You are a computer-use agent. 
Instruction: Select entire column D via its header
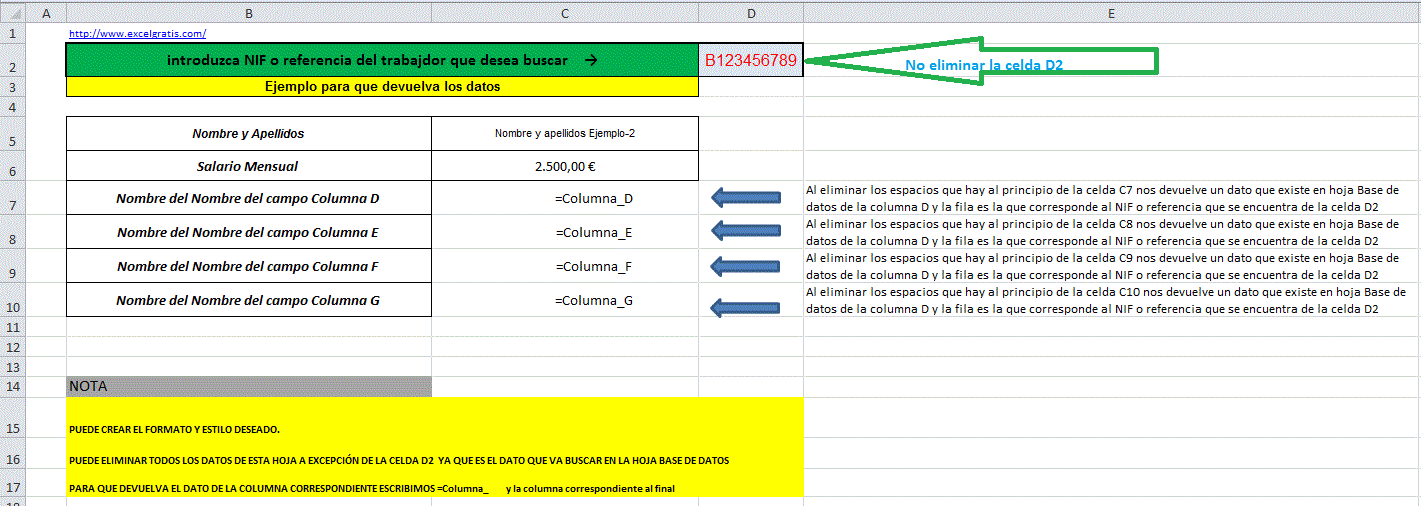tap(751, 12)
